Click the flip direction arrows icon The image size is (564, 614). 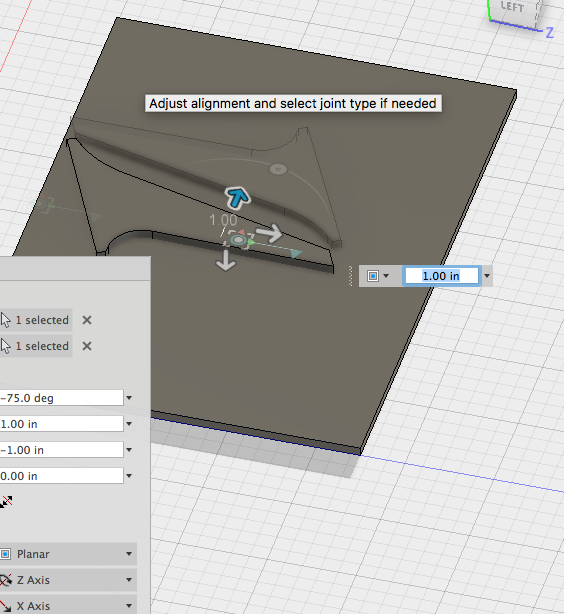pyautogui.click(x=6, y=502)
